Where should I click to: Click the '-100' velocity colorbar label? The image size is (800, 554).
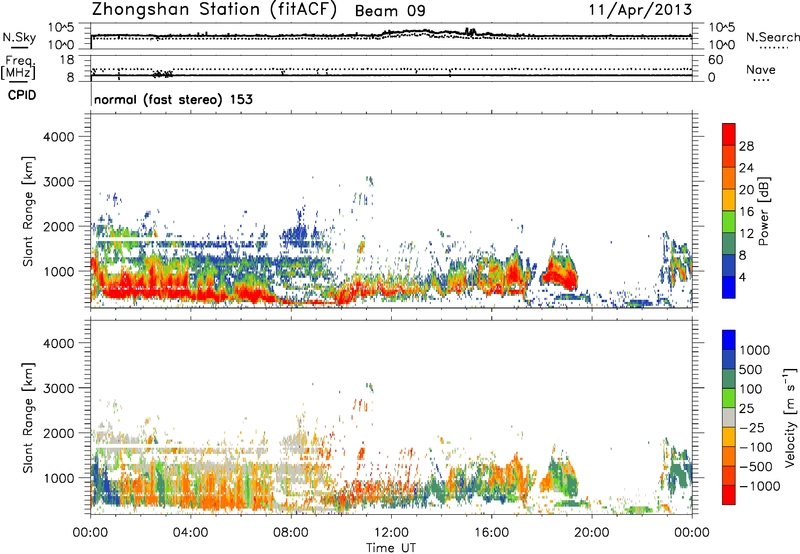click(x=755, y=447)
